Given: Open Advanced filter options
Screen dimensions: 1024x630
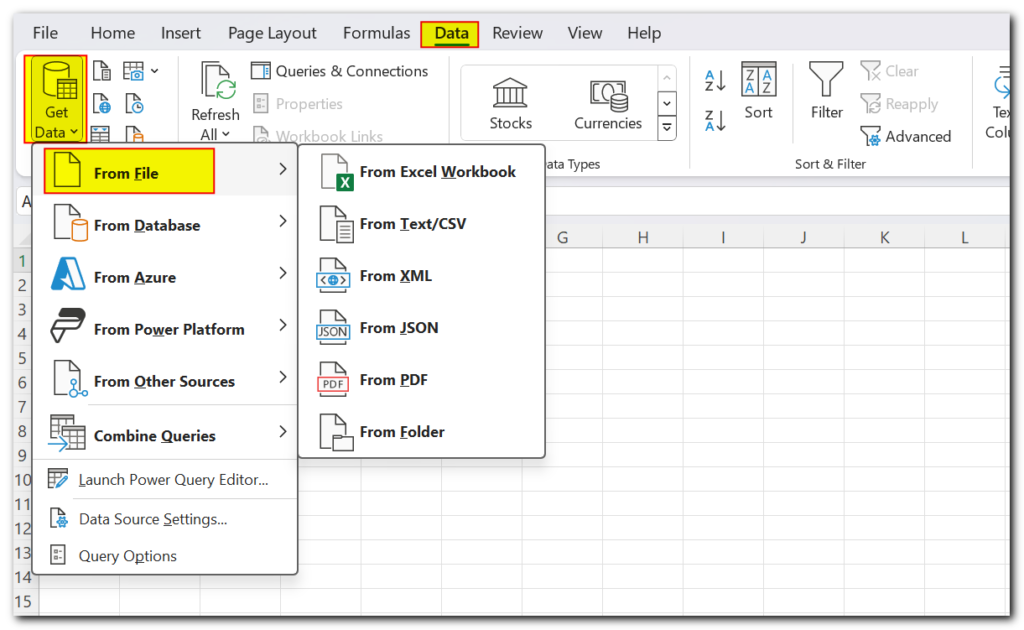Looking at the screenshot, I should click(x=906, y=136).
